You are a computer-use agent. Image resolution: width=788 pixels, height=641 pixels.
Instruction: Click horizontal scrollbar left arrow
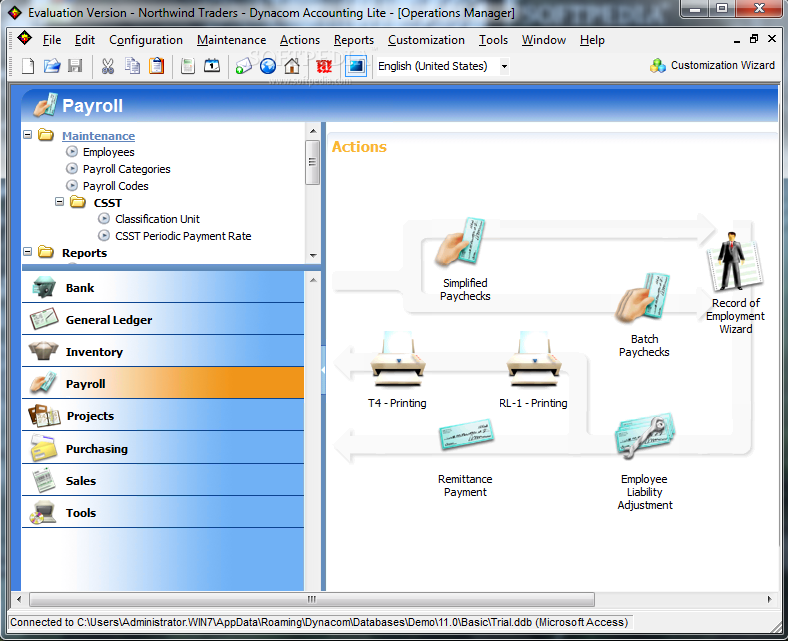[19, 599]
